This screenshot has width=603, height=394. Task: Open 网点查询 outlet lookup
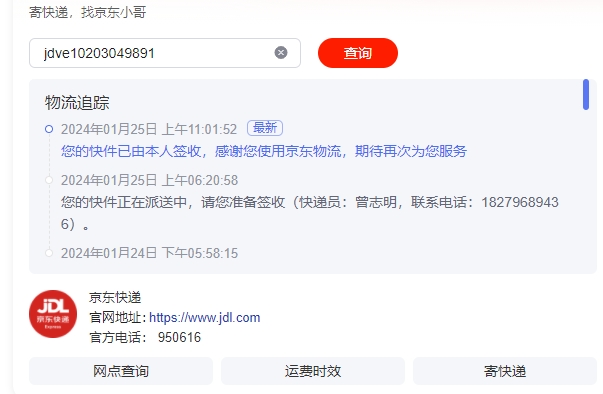pyautogui.click(x=121, y=371)
